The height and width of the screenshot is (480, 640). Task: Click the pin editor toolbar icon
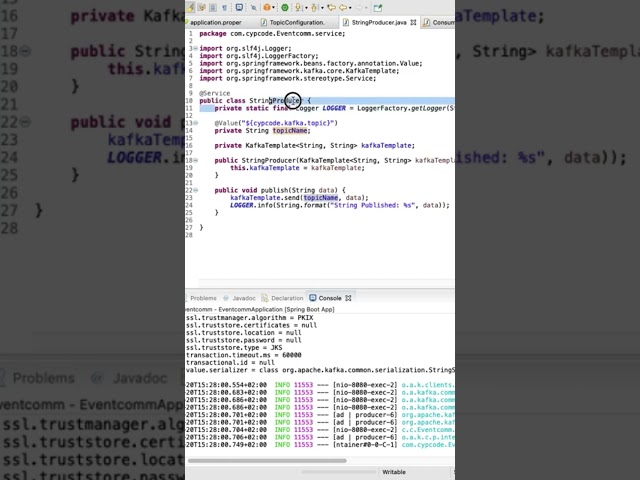click(378, 8)
